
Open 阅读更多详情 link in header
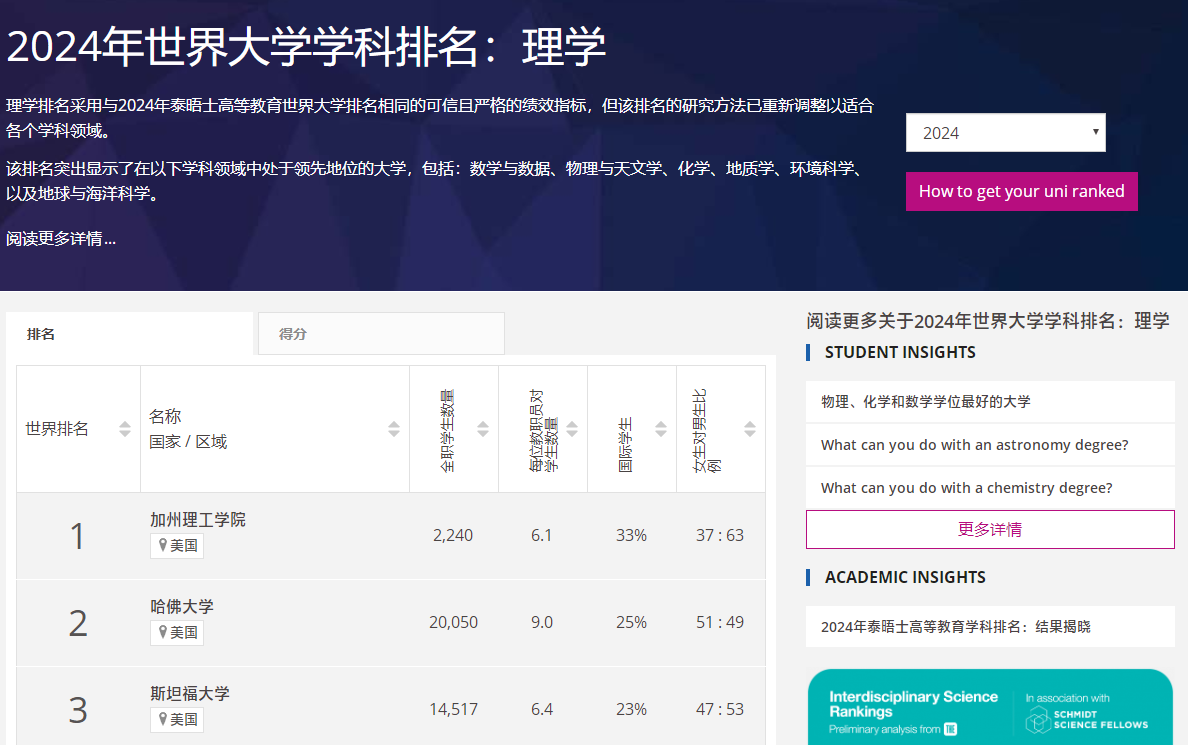[x=61, y=239]
